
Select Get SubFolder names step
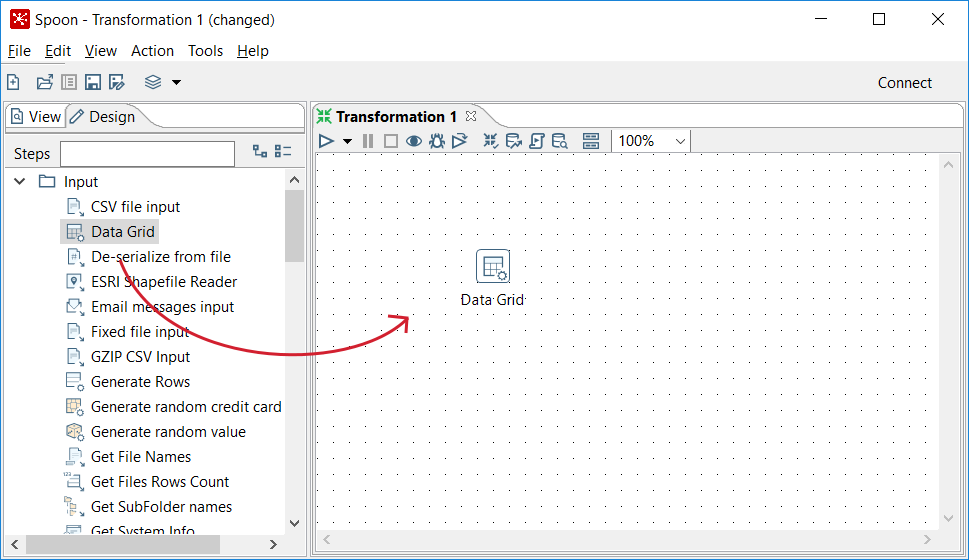pos(161,507)
